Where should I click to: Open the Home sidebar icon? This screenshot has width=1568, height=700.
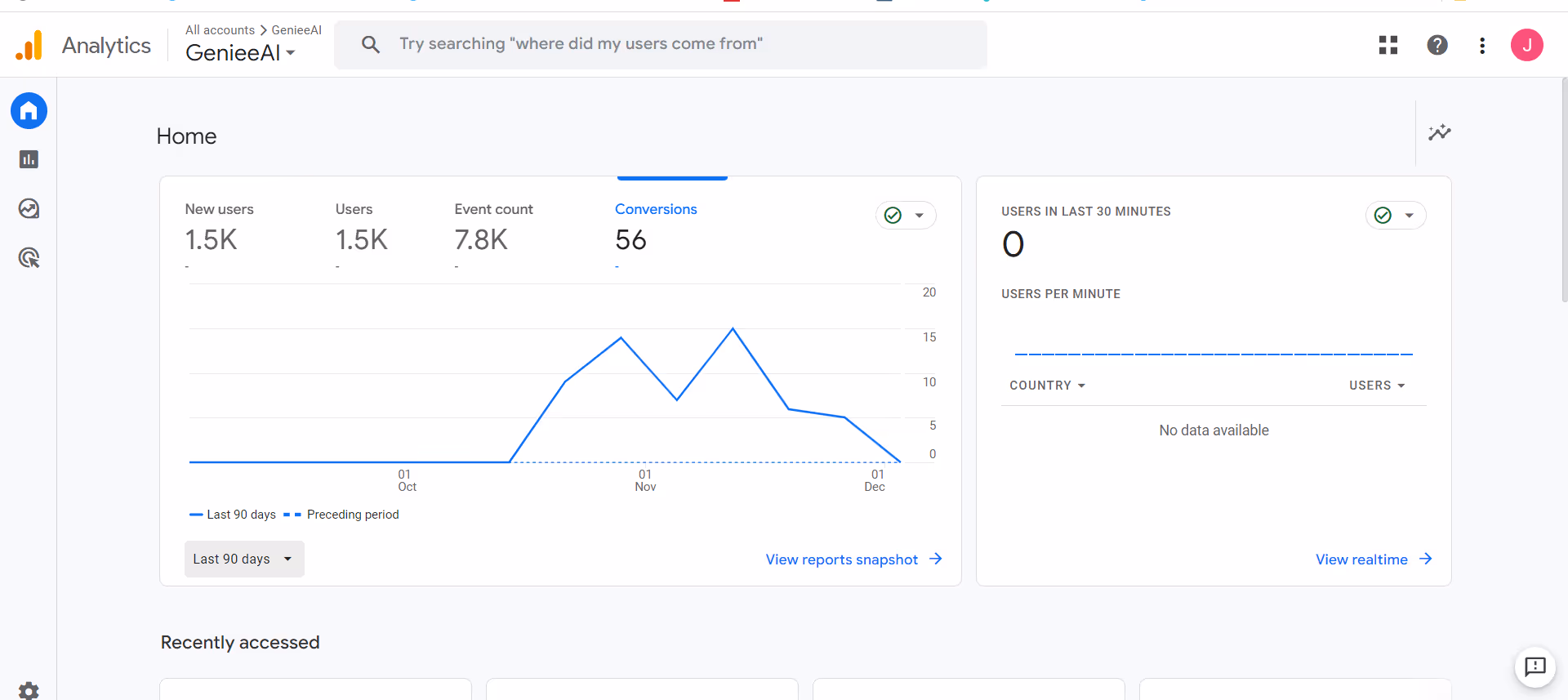pyautogui.click(x=29, y=110)
